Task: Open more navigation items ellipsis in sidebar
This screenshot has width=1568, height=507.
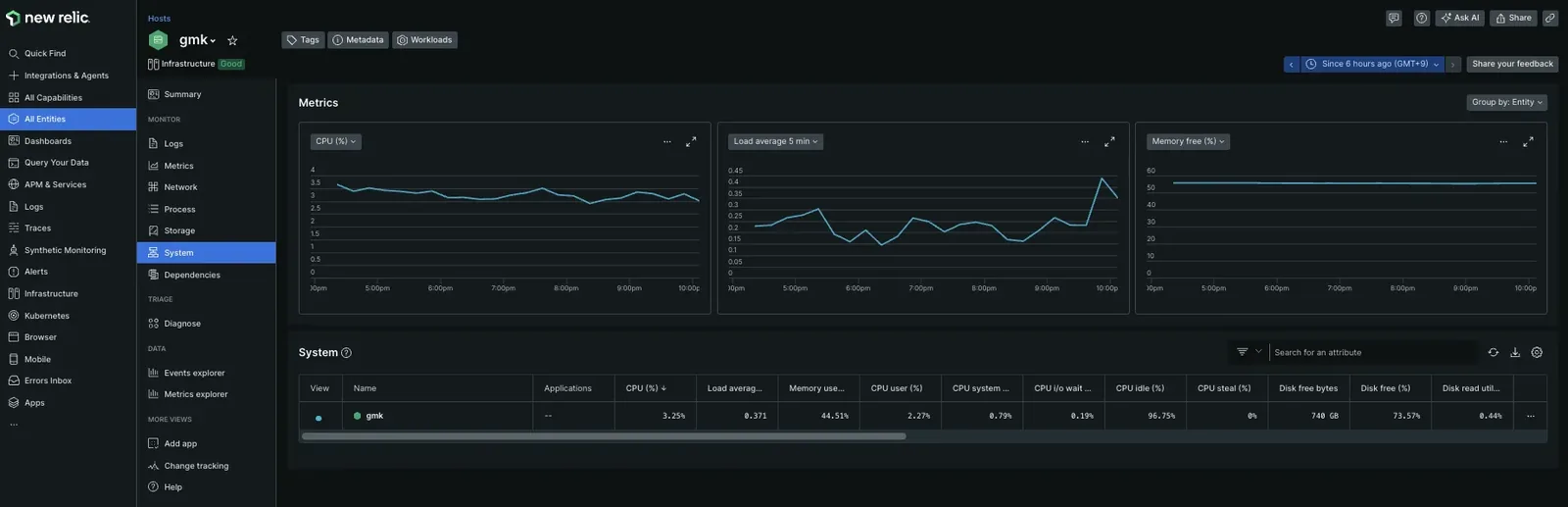Action: click(14, 425)
